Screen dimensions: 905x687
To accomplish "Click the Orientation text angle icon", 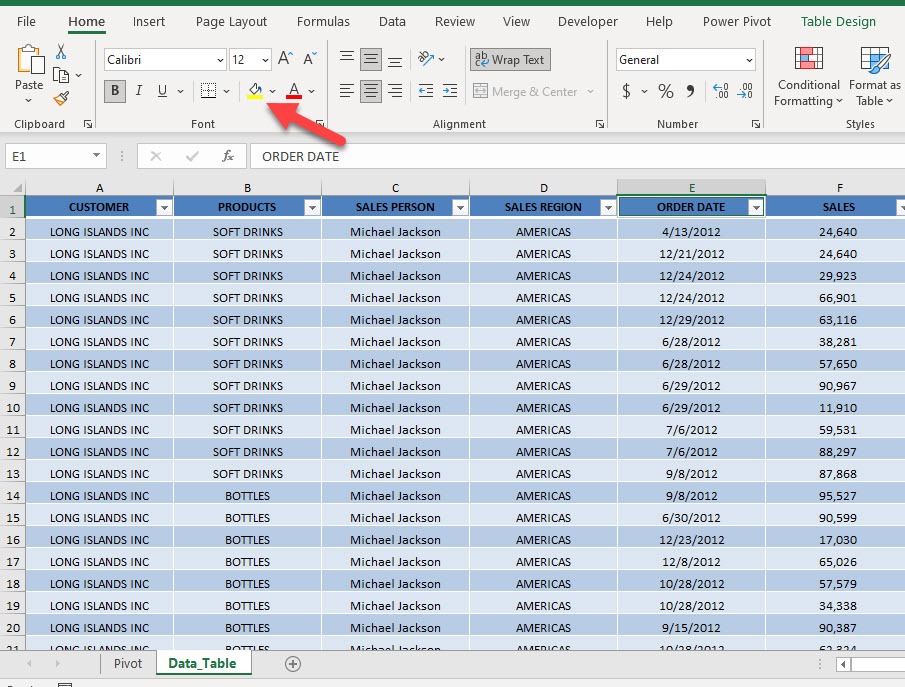I will (x=426, y=58).
